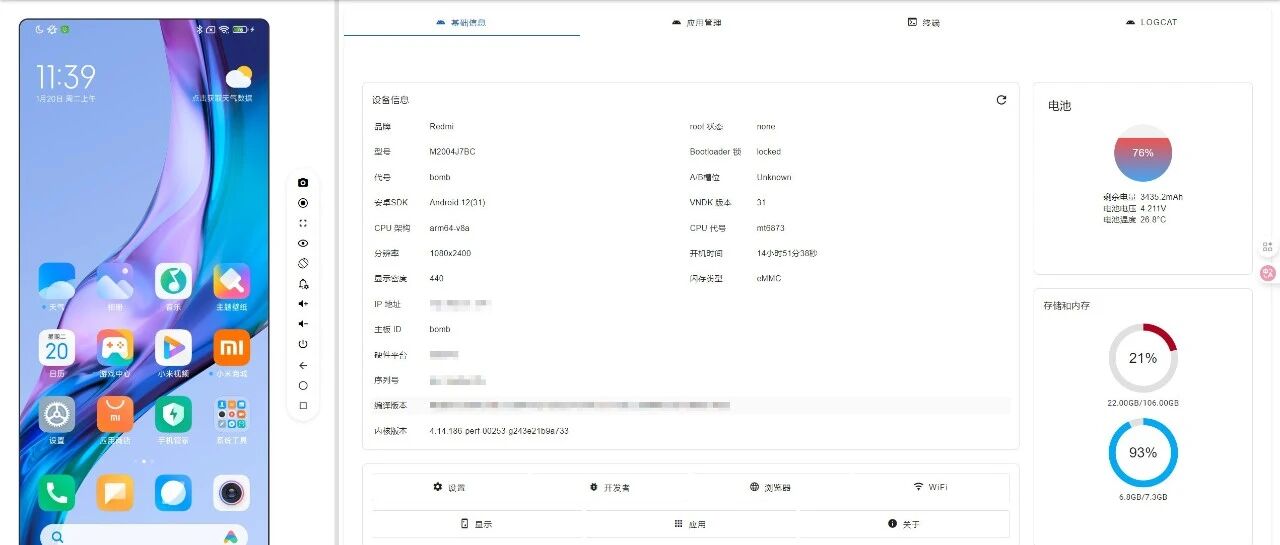
Task: Select the 1080x2400 resolution value
Action: 451,253
